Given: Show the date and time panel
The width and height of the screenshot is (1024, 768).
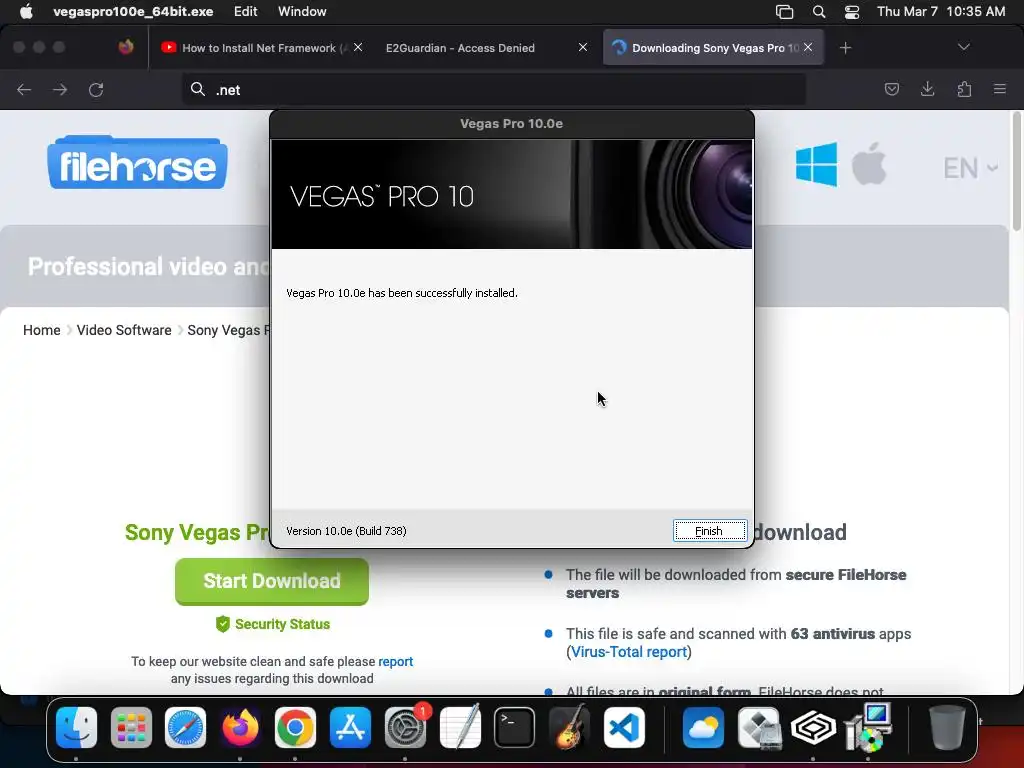Looking at the screenshot, I should pyautogui.click(x=941, y=12).
